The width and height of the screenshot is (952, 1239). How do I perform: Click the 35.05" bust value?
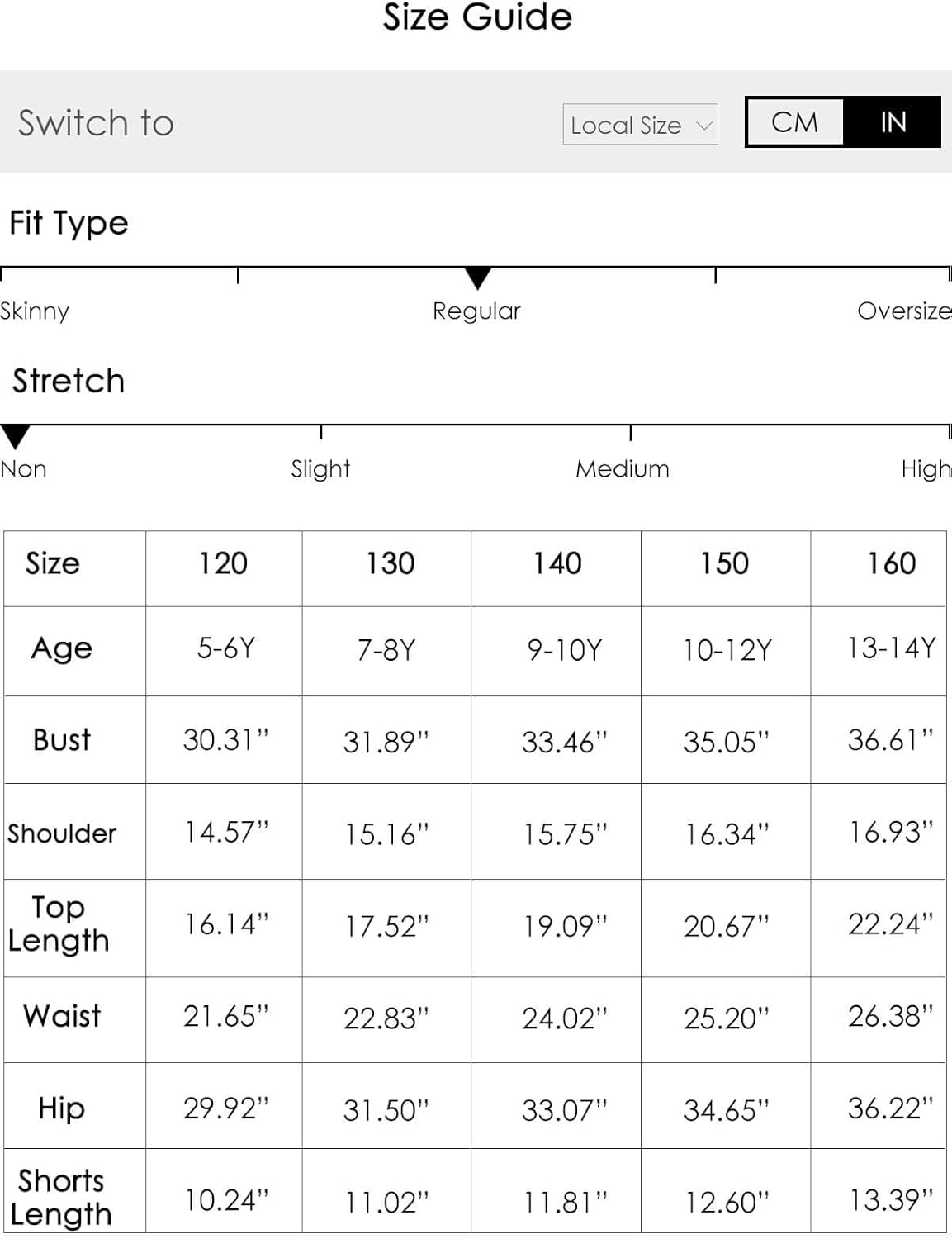click(726, 742)
